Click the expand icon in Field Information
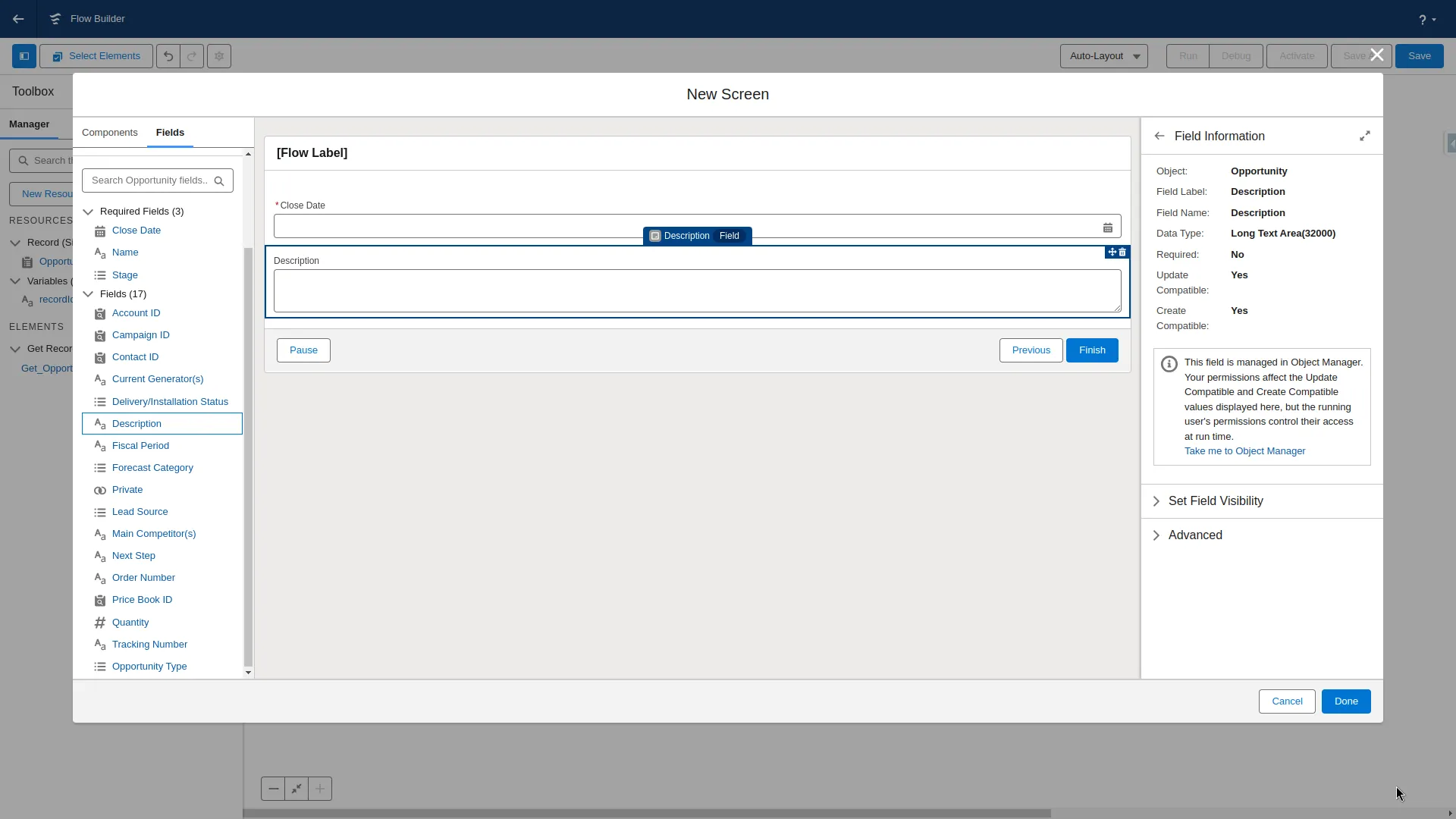1456x819 pixels. [x=1365, y=136]
